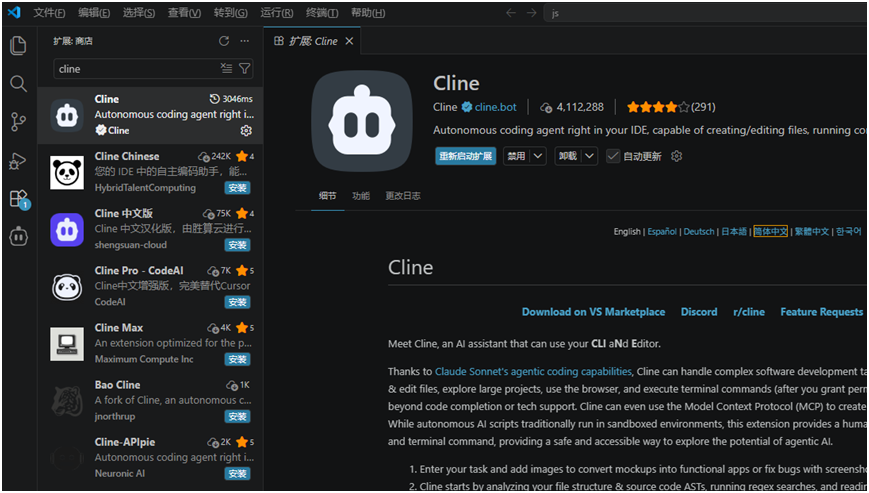The height and width of the screenshot is (493, 869).
Task: Switch readme language to 日本語
Action: point(734,232)
